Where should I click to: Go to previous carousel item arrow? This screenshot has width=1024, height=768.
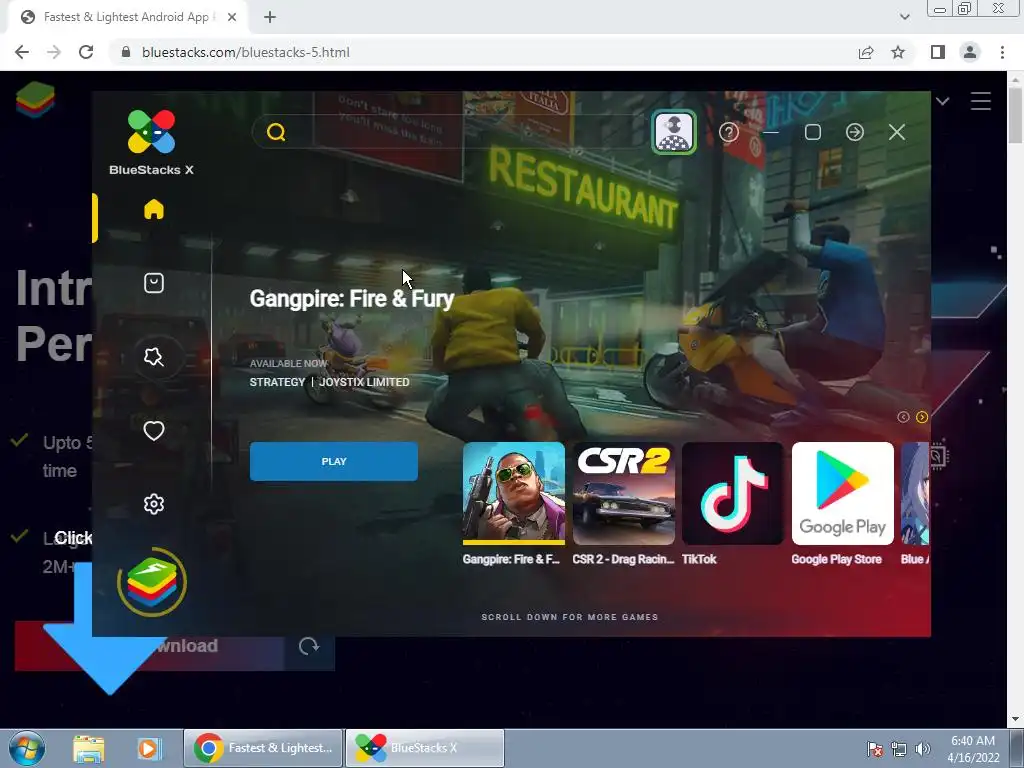[x=903, y=417]
